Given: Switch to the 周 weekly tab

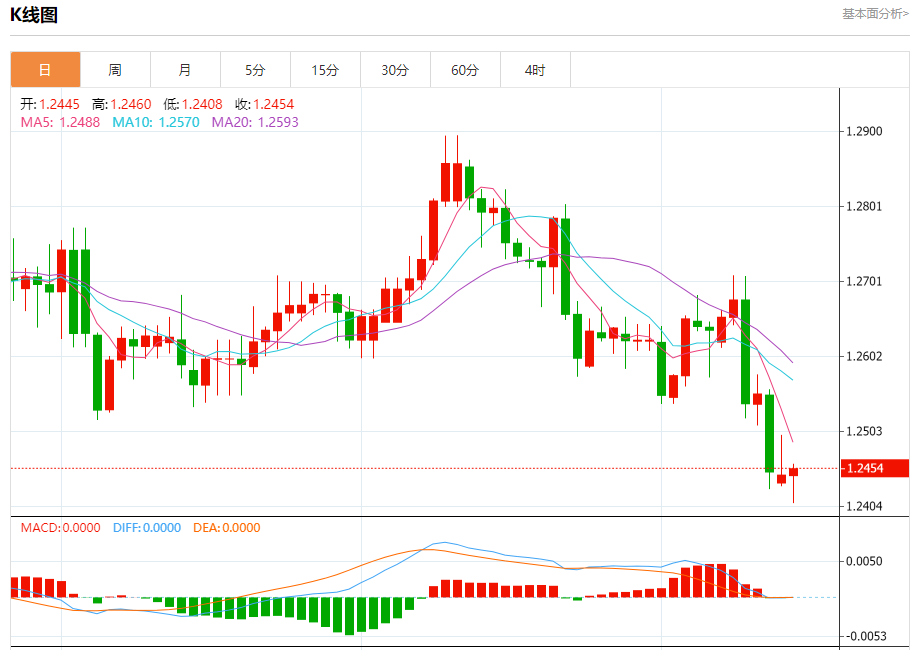Looking at the screenshot, I should pos(115,70).
